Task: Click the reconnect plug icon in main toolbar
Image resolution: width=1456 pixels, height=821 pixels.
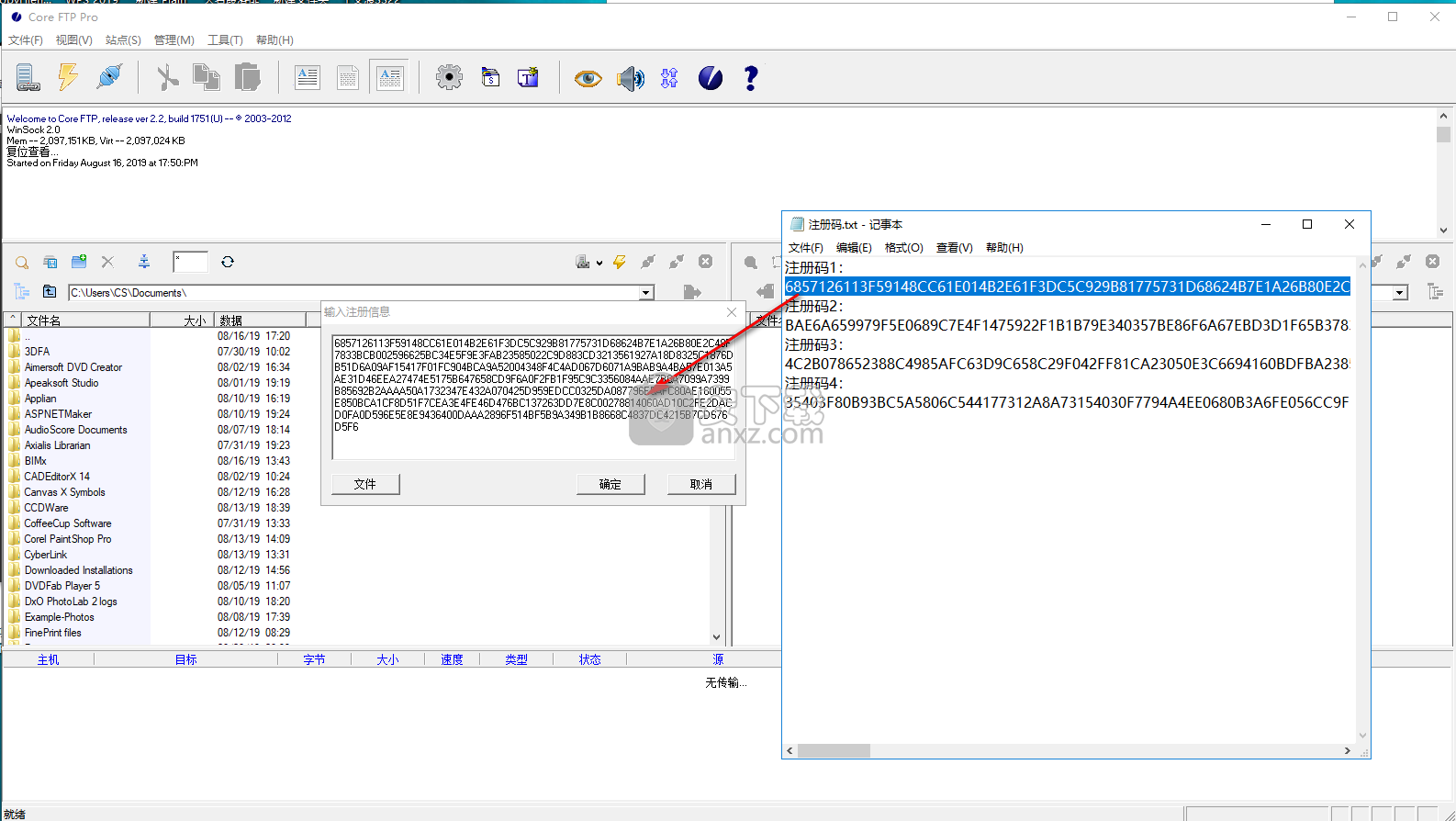Action: point(109,77)
